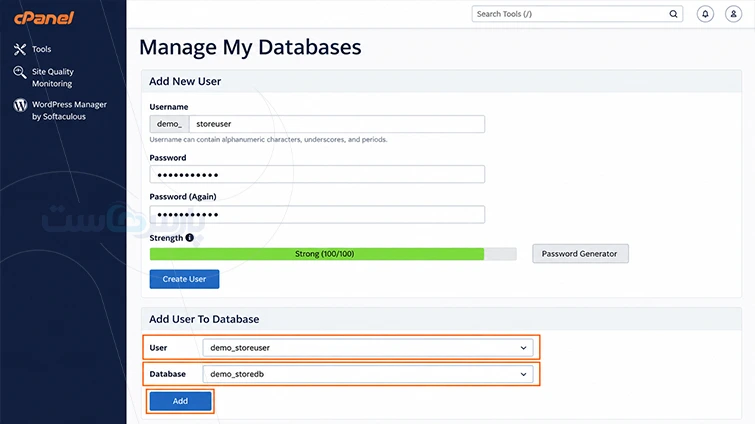Image resolution: width=755 pixels, height=424 pixels.
Task: Open the notifications bell
Action: click(x=705, y=14)
